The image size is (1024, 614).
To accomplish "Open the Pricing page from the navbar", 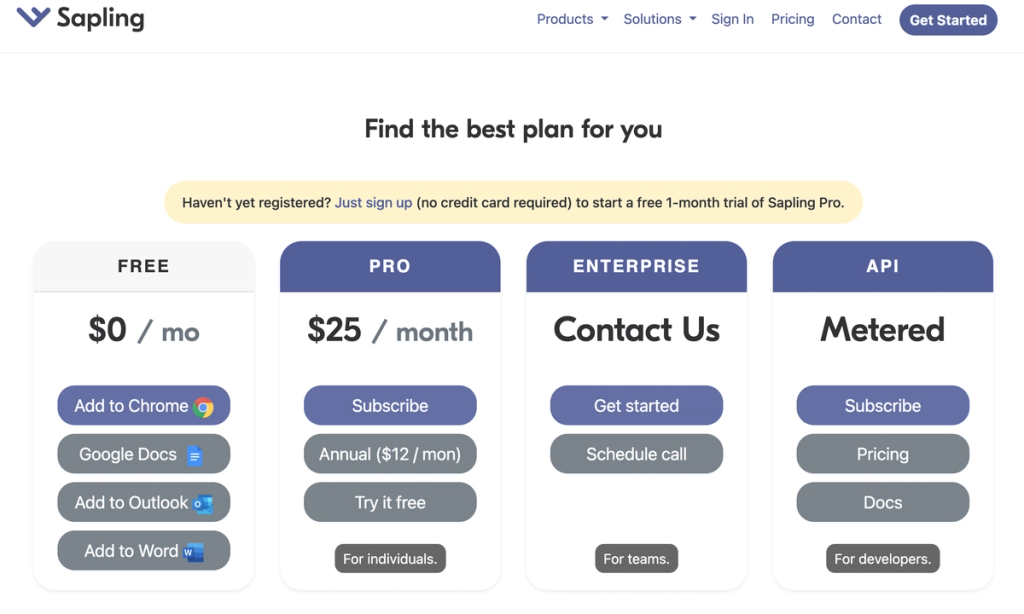I will point(792,19).
